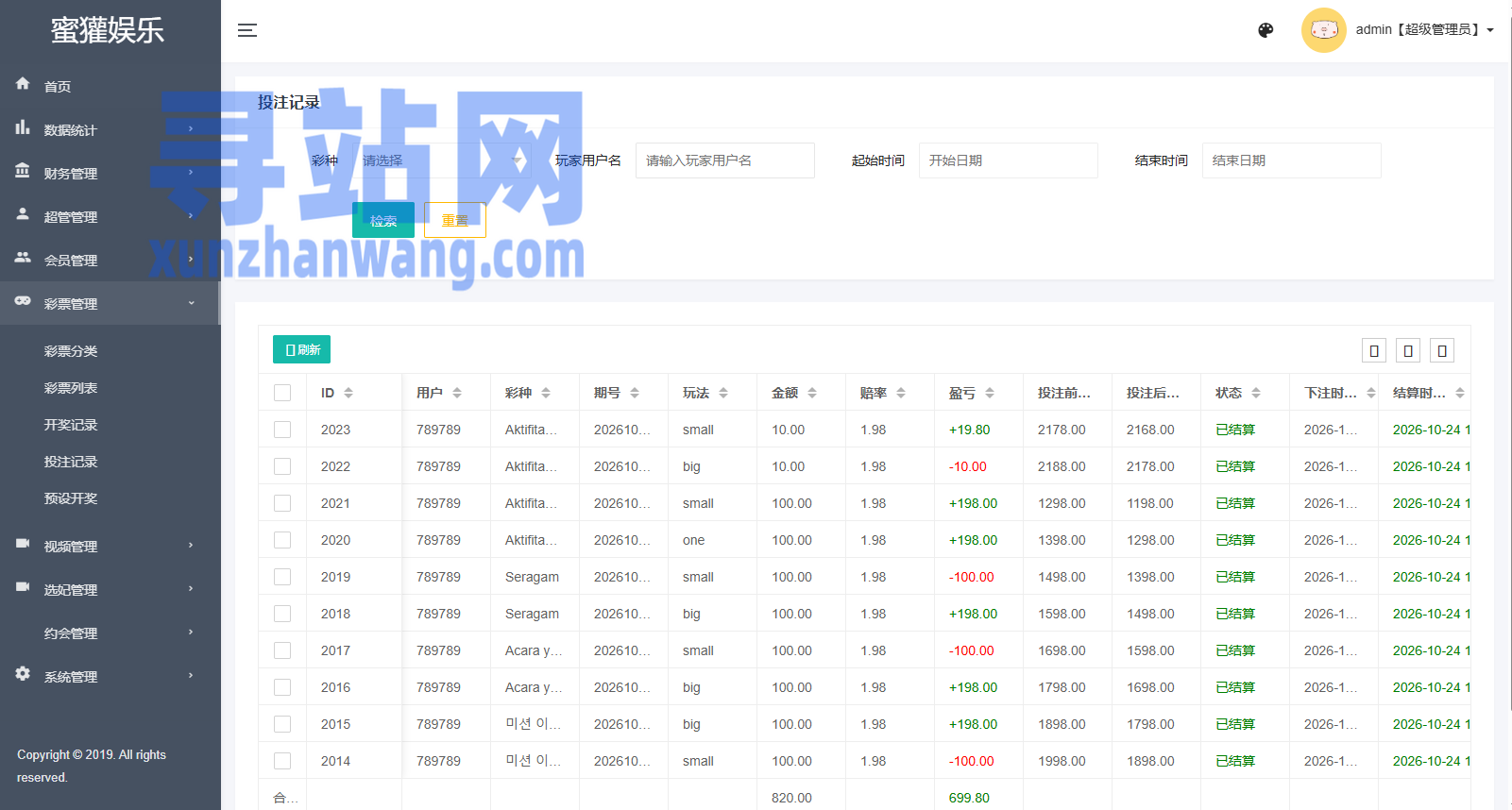Focus the 玩家用户名 input field
The width and height of the screenshot is (1512, 810).
(x=725, y=160)
